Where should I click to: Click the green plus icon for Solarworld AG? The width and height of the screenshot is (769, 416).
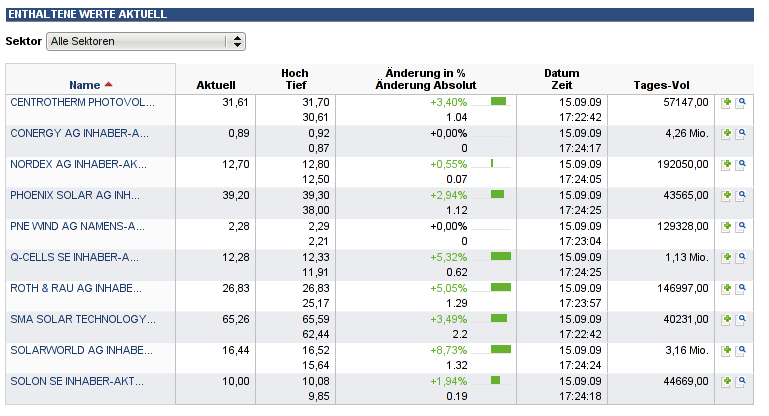point(727,350)
